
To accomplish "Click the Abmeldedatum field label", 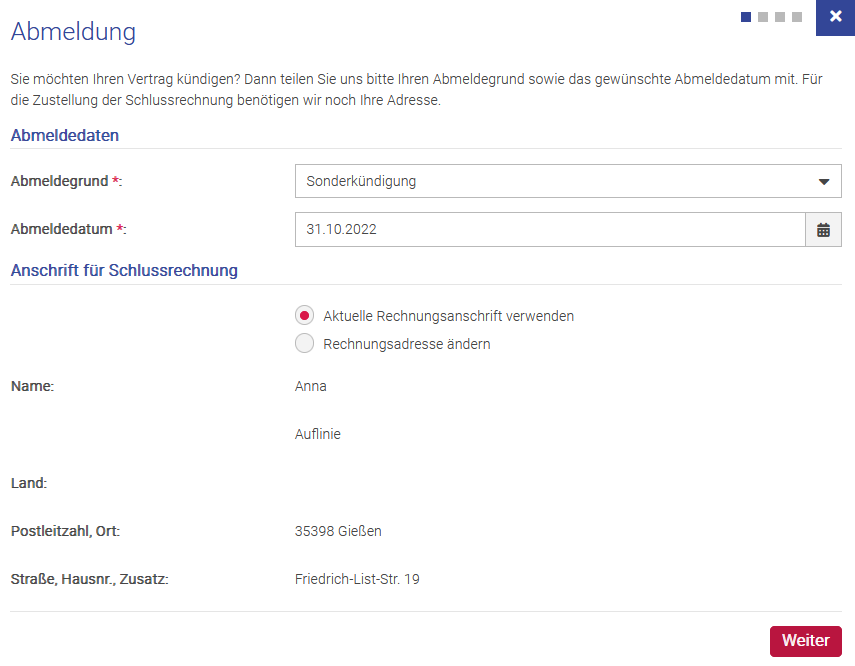I will coord(62,230).
